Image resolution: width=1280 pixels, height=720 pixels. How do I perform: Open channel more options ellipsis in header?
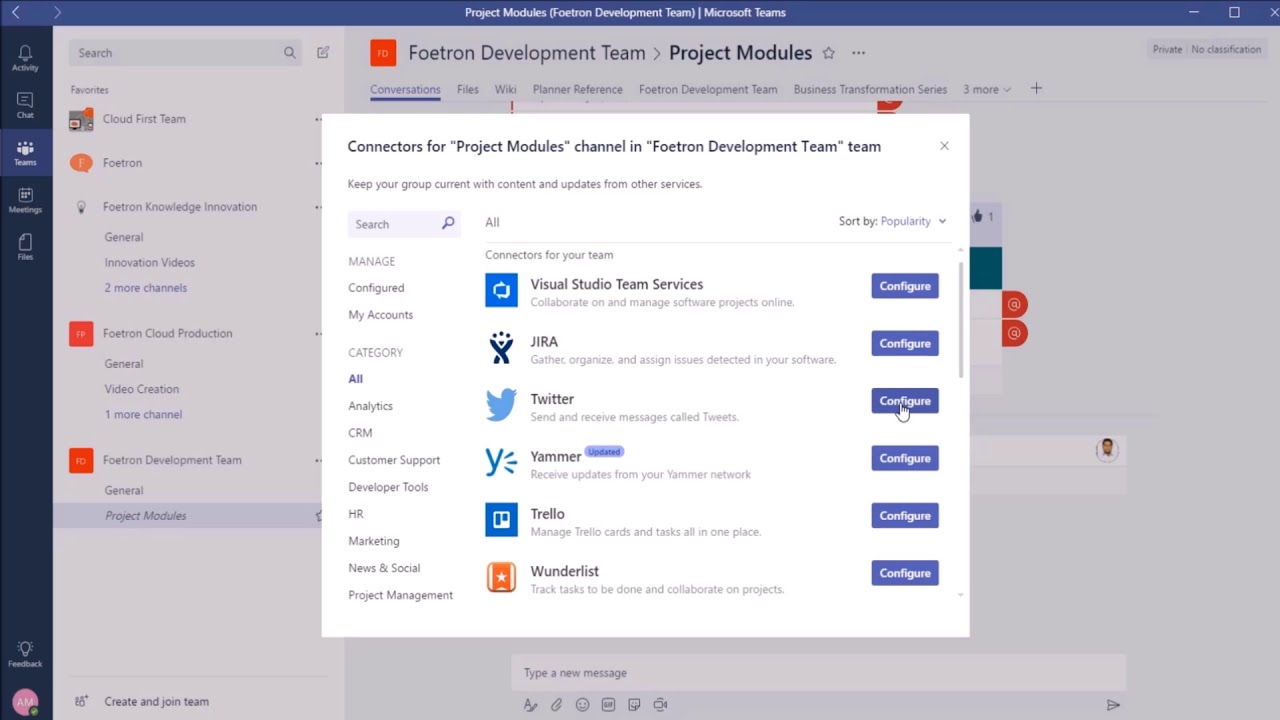pyautogui.click(x=858, y=53)
